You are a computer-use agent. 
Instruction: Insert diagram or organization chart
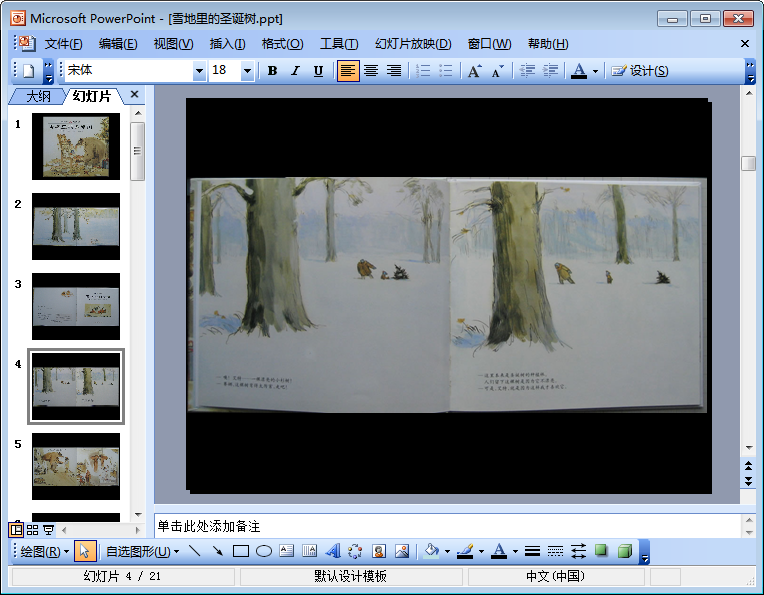click(355, 551)
